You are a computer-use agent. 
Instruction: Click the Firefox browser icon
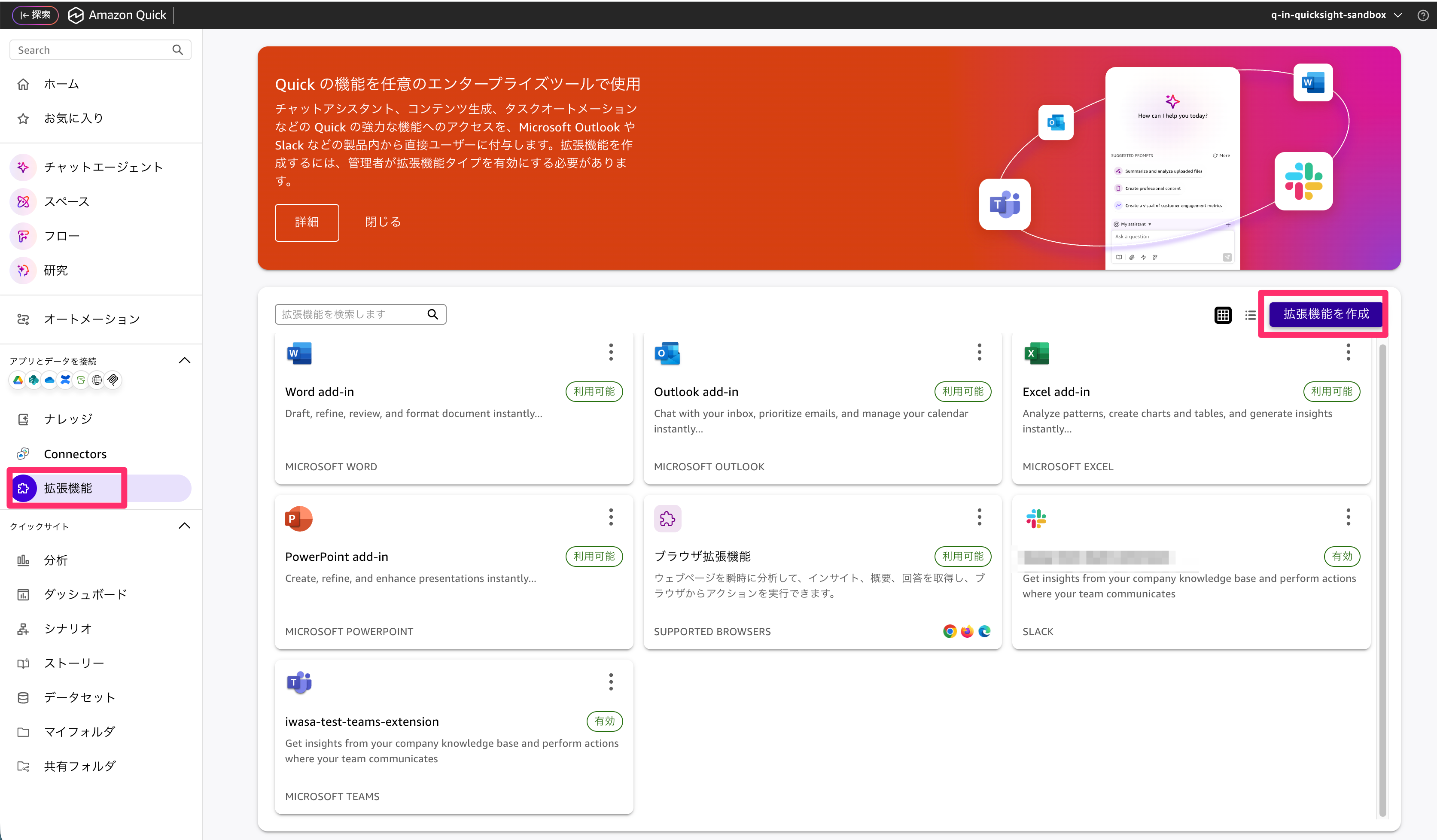point(967,631)
